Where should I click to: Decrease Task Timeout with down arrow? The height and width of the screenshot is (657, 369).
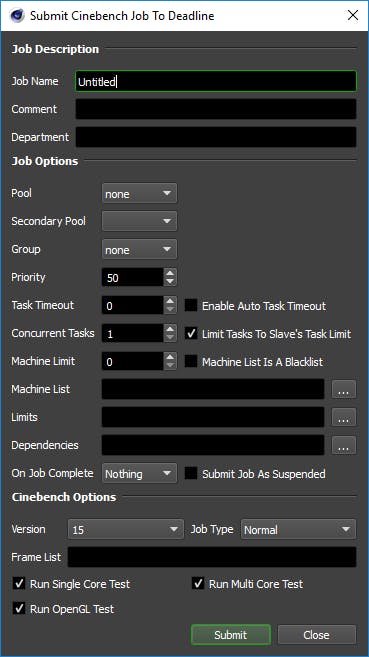[x=170, y=310]
